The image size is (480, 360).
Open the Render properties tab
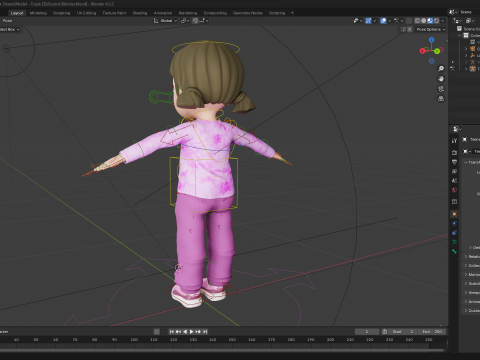[x=454, y=152]
